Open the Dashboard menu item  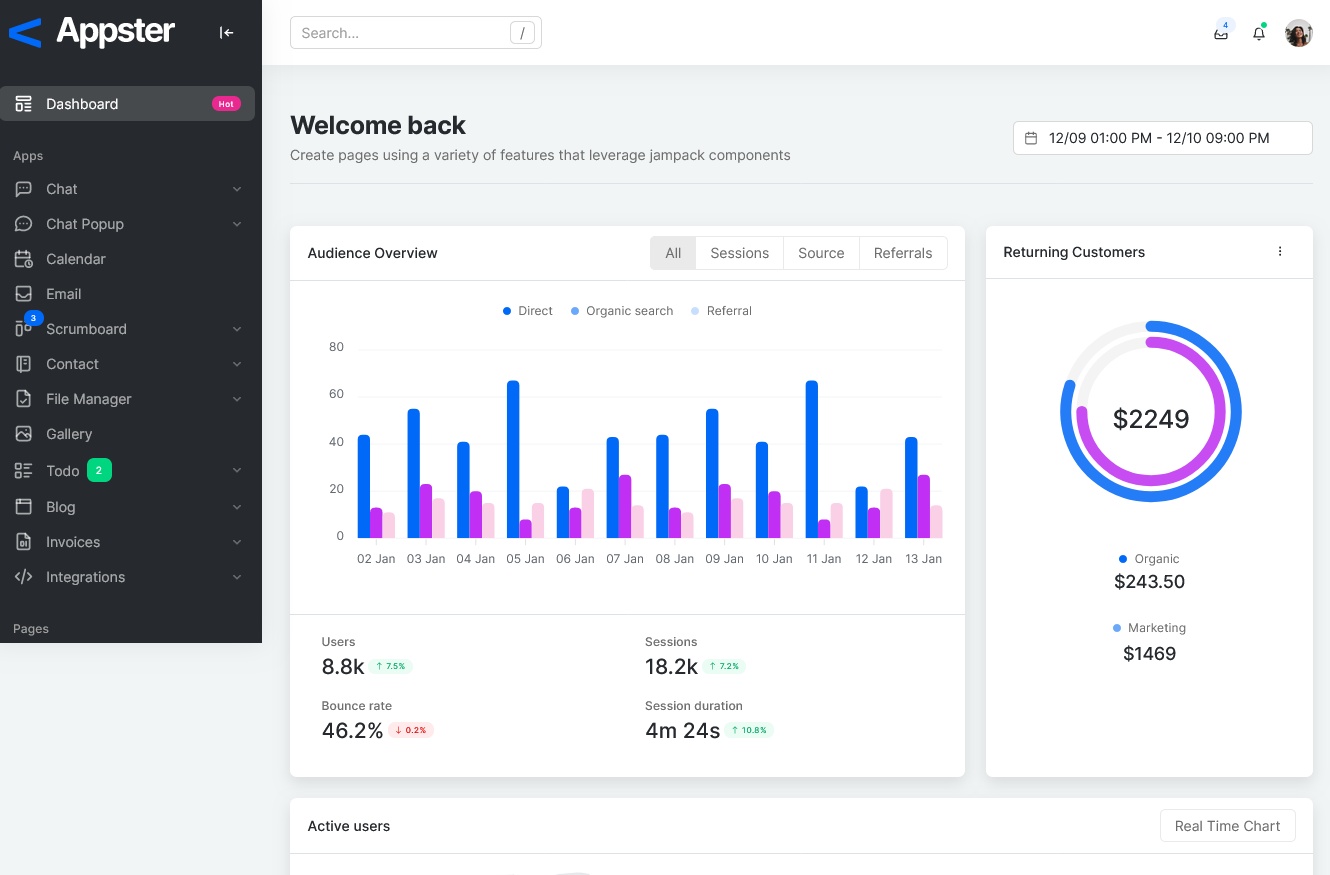coord(127,104)
